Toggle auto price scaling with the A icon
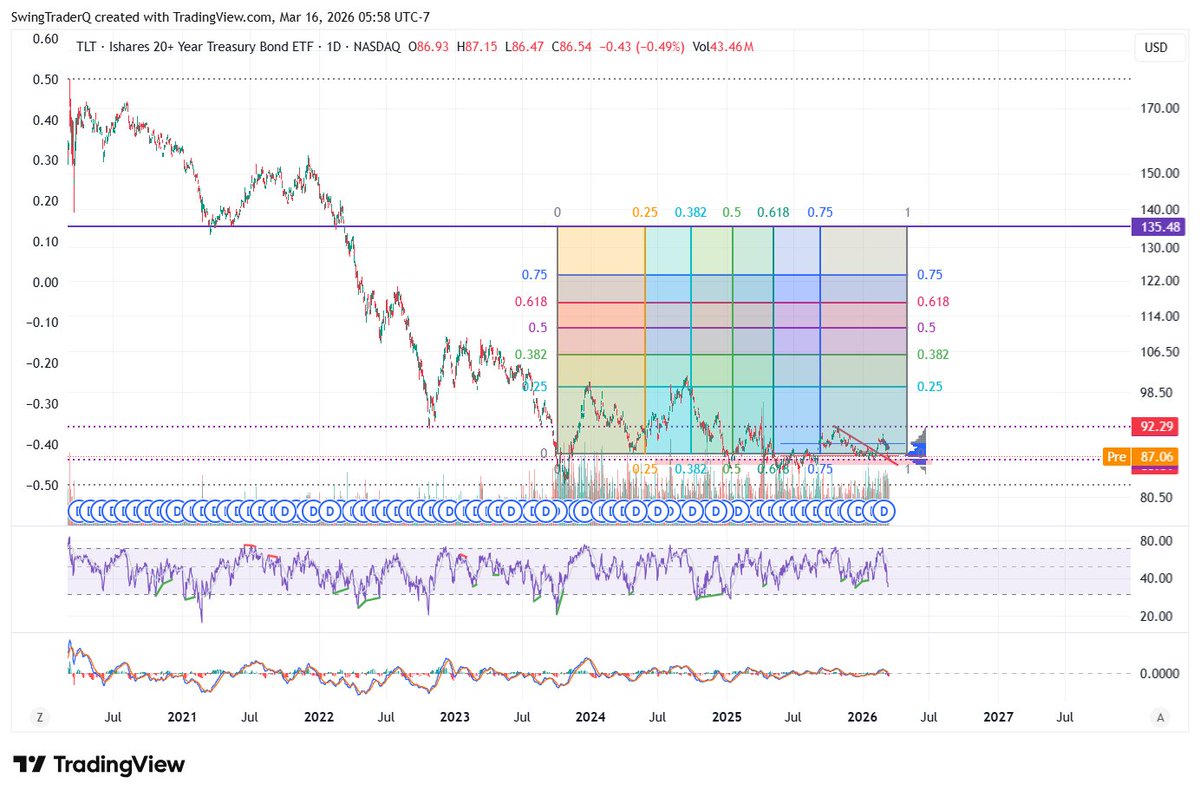 [1160, 717]
